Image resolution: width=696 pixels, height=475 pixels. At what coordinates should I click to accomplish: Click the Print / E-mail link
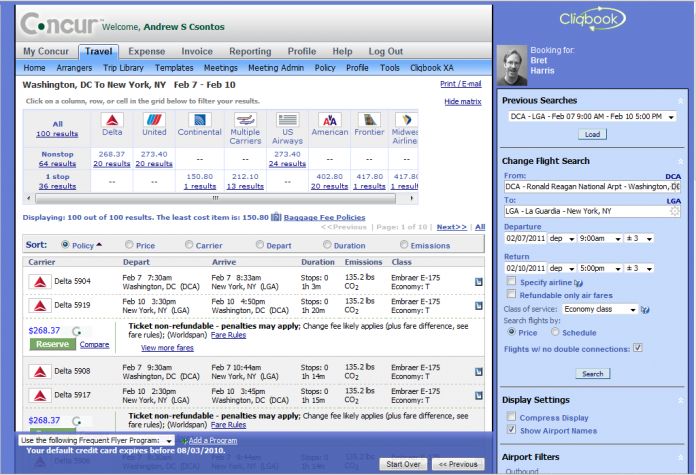[461, 83]
